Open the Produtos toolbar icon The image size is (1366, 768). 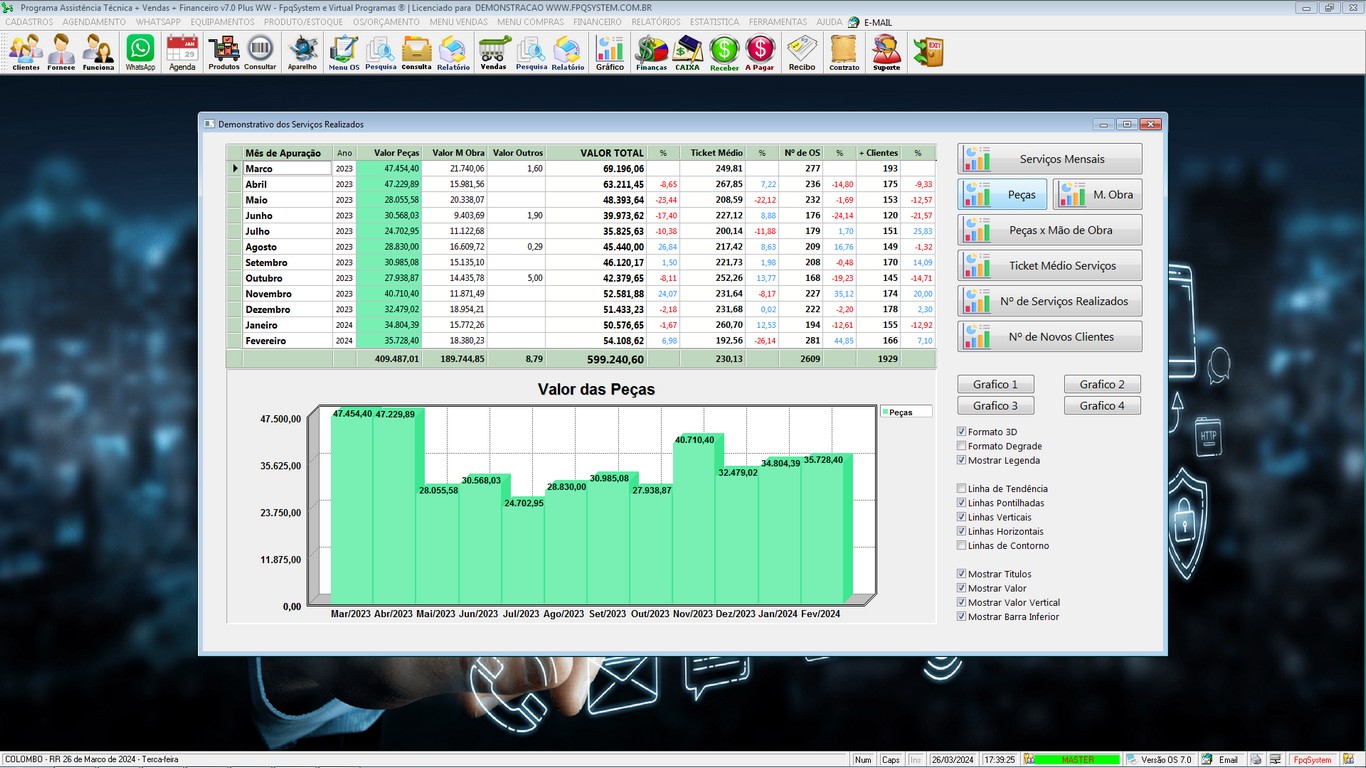coord(224,52)
